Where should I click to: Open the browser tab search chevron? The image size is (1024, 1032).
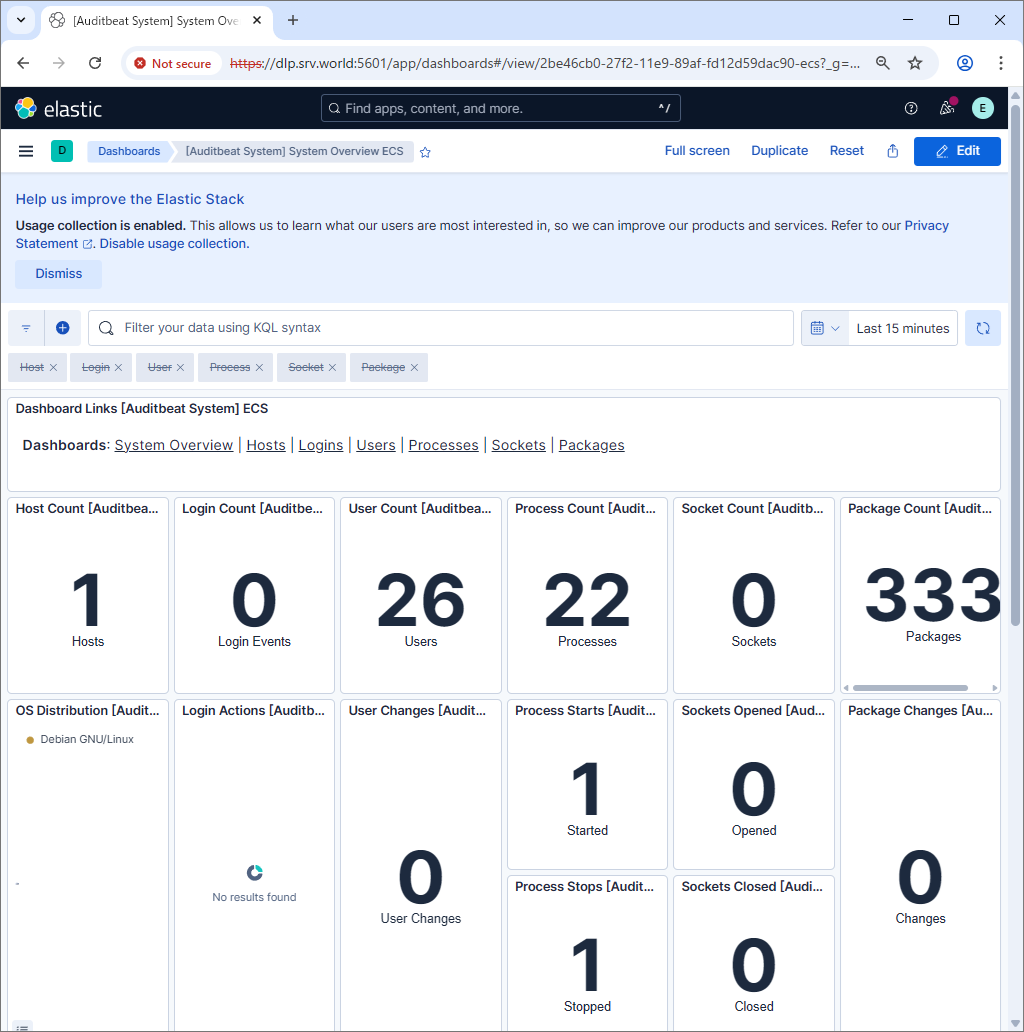[20, 20]
